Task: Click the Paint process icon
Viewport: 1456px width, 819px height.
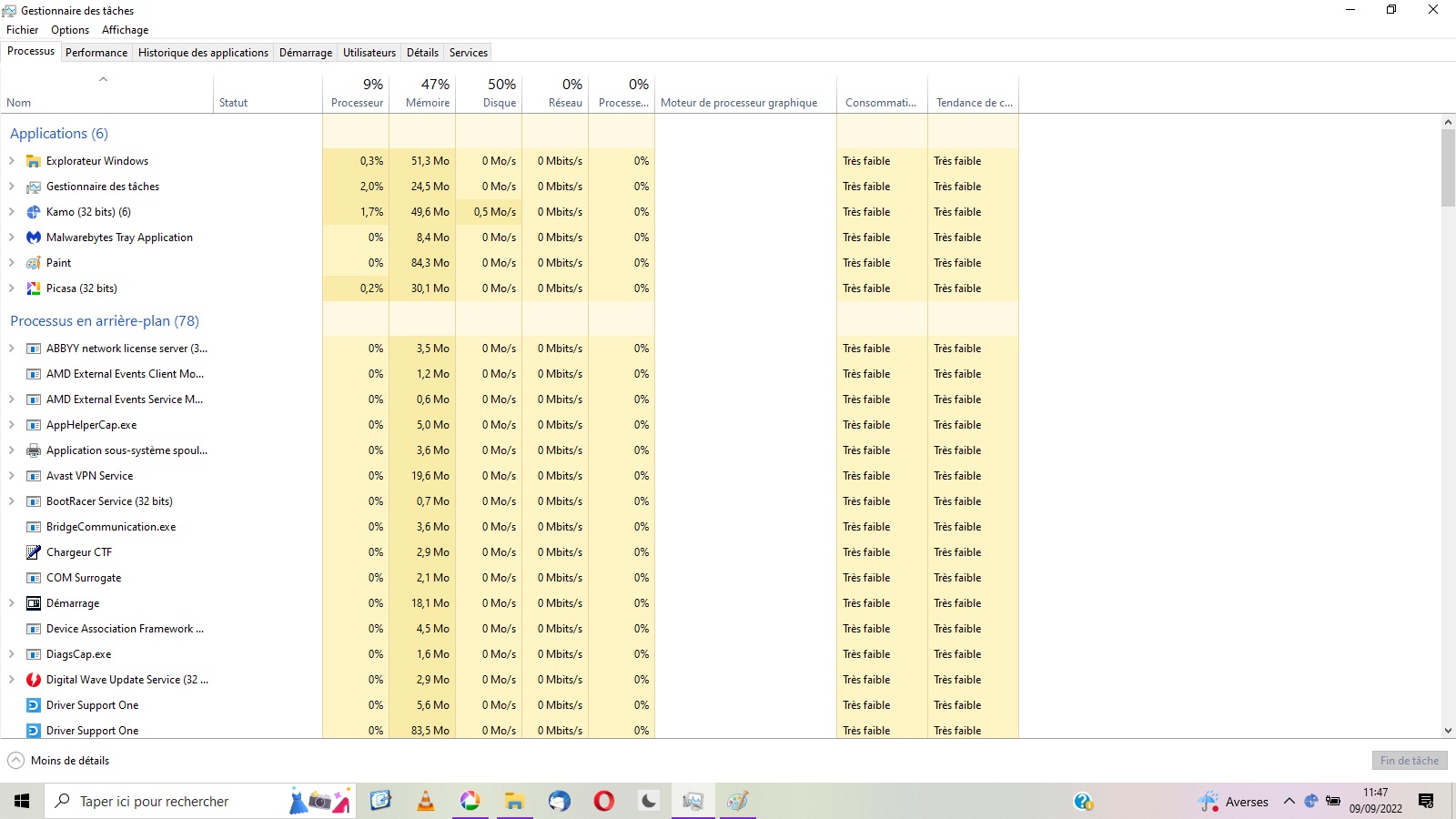Action: tap(34, 263)
